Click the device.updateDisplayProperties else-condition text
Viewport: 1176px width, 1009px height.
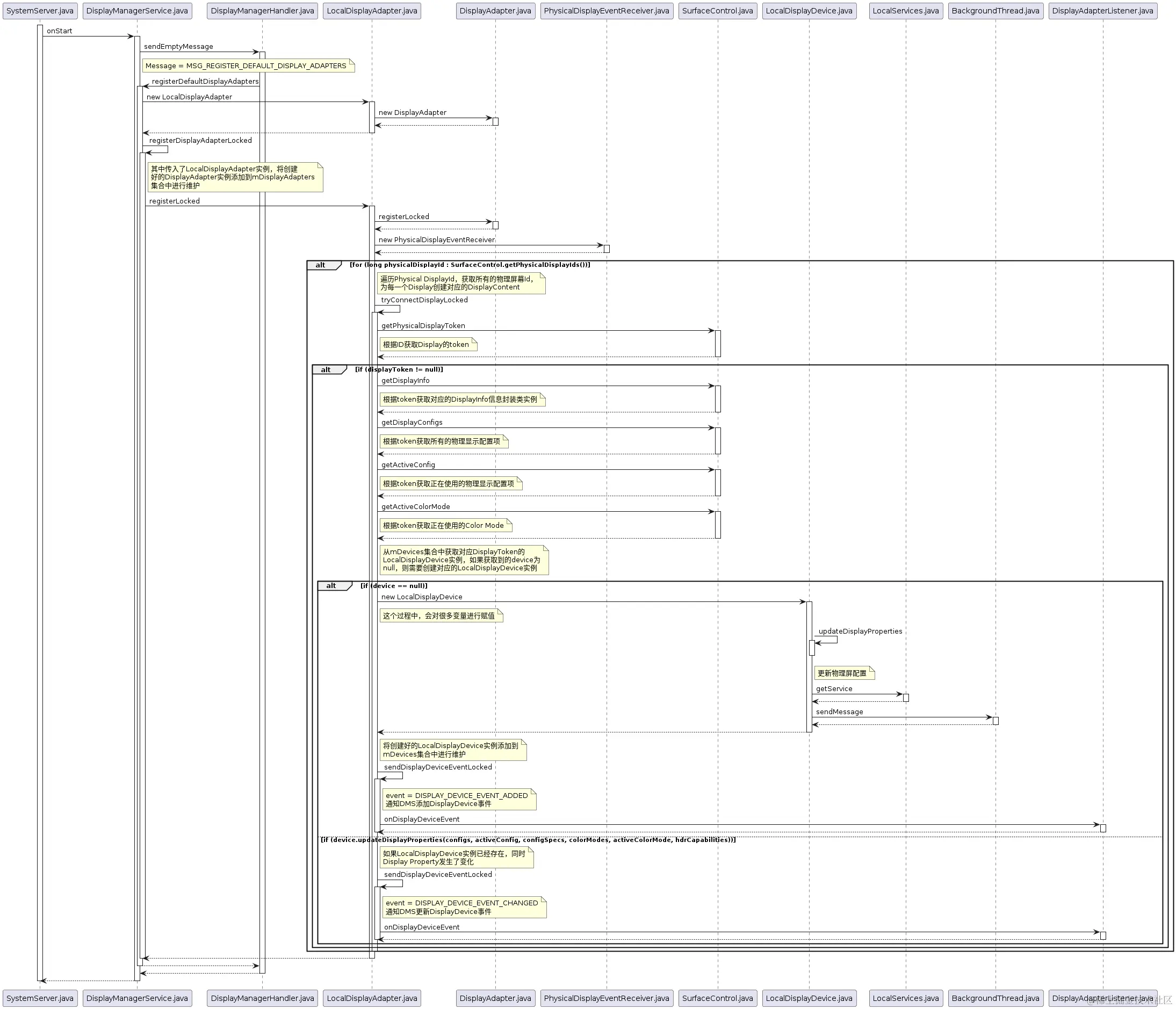pyautogui.click(x=528, y=840)
